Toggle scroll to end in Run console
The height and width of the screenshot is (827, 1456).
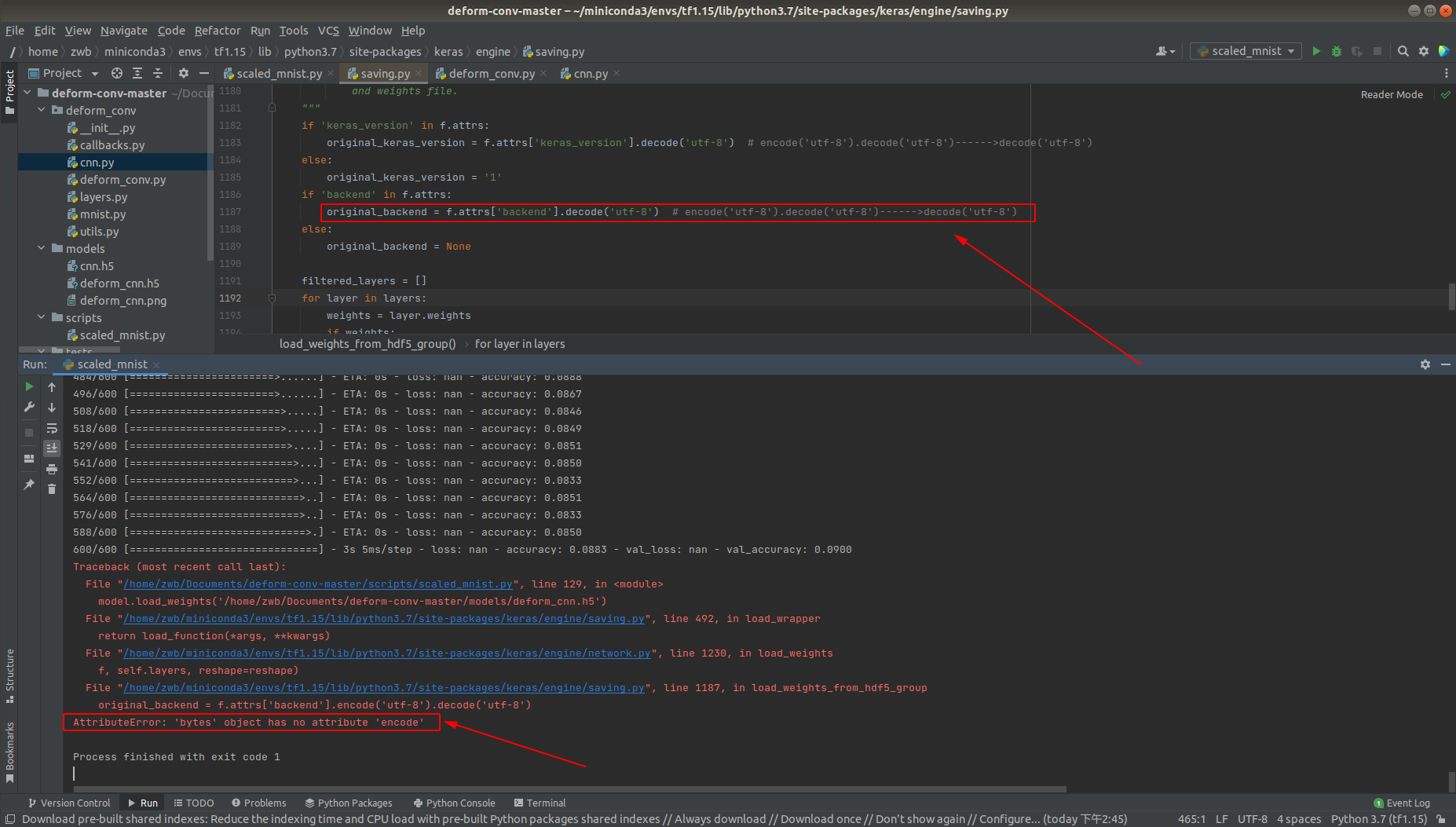52,448
